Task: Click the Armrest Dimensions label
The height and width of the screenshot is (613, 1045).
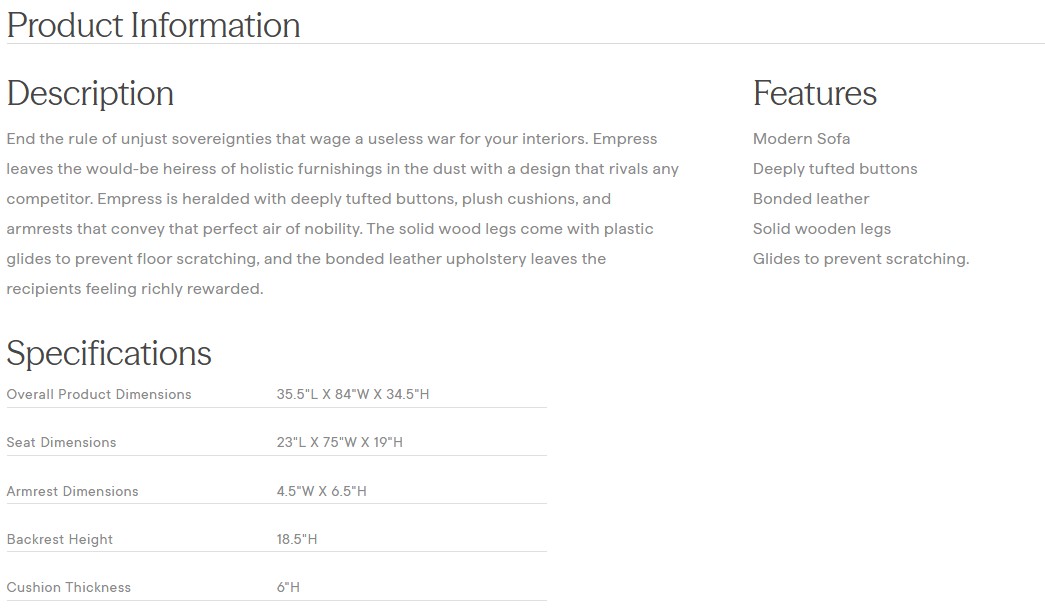Action: pyautogui.click(x=72, y=491)
